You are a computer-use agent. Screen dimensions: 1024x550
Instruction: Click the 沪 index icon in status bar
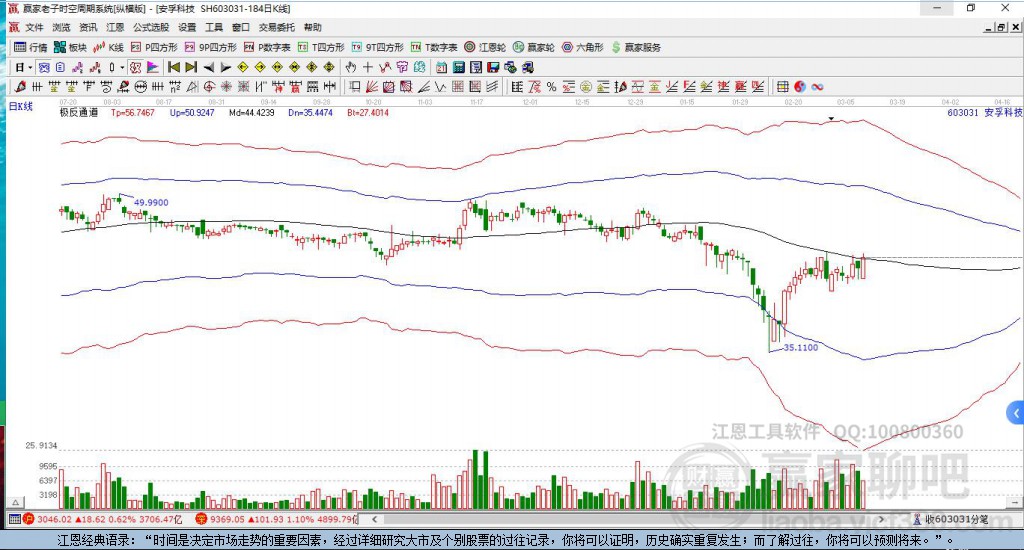point(28,519)
